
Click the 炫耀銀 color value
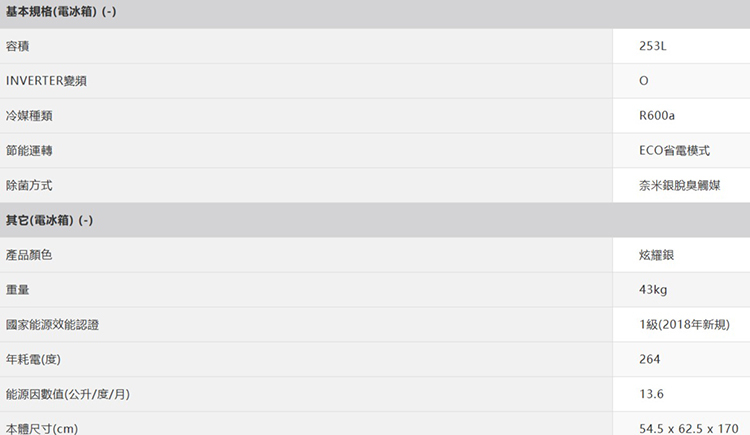point(656,255)
